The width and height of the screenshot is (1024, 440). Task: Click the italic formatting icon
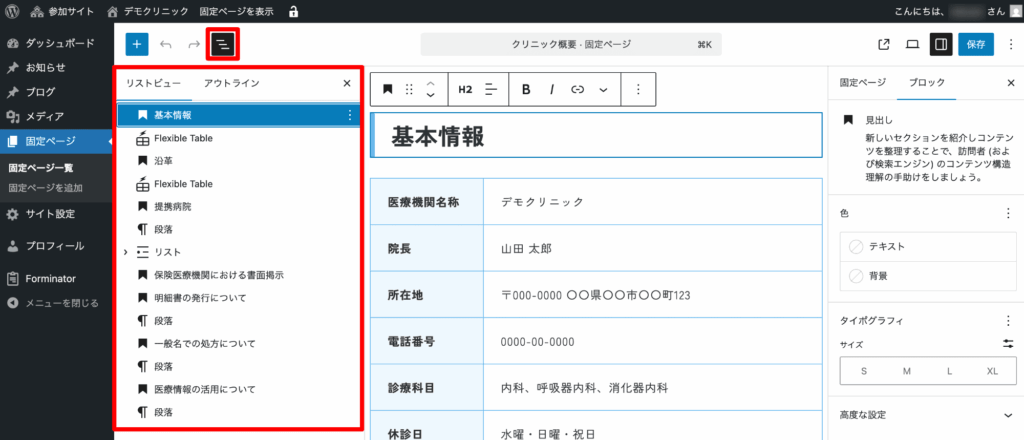coord(551,89)
